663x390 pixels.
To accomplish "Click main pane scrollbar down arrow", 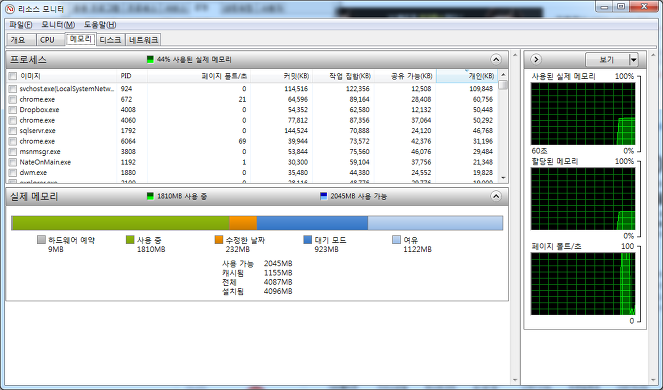I will click(515, 380).
